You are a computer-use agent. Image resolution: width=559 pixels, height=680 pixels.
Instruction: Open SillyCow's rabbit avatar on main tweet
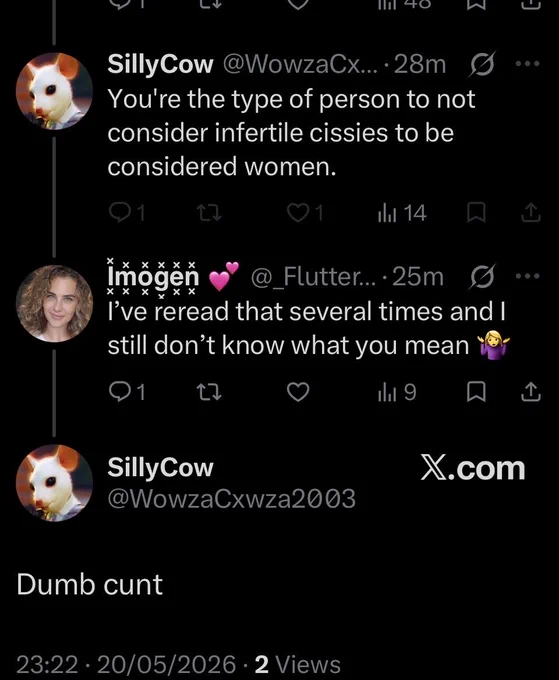pyautogui.click(x=54, y=483)
